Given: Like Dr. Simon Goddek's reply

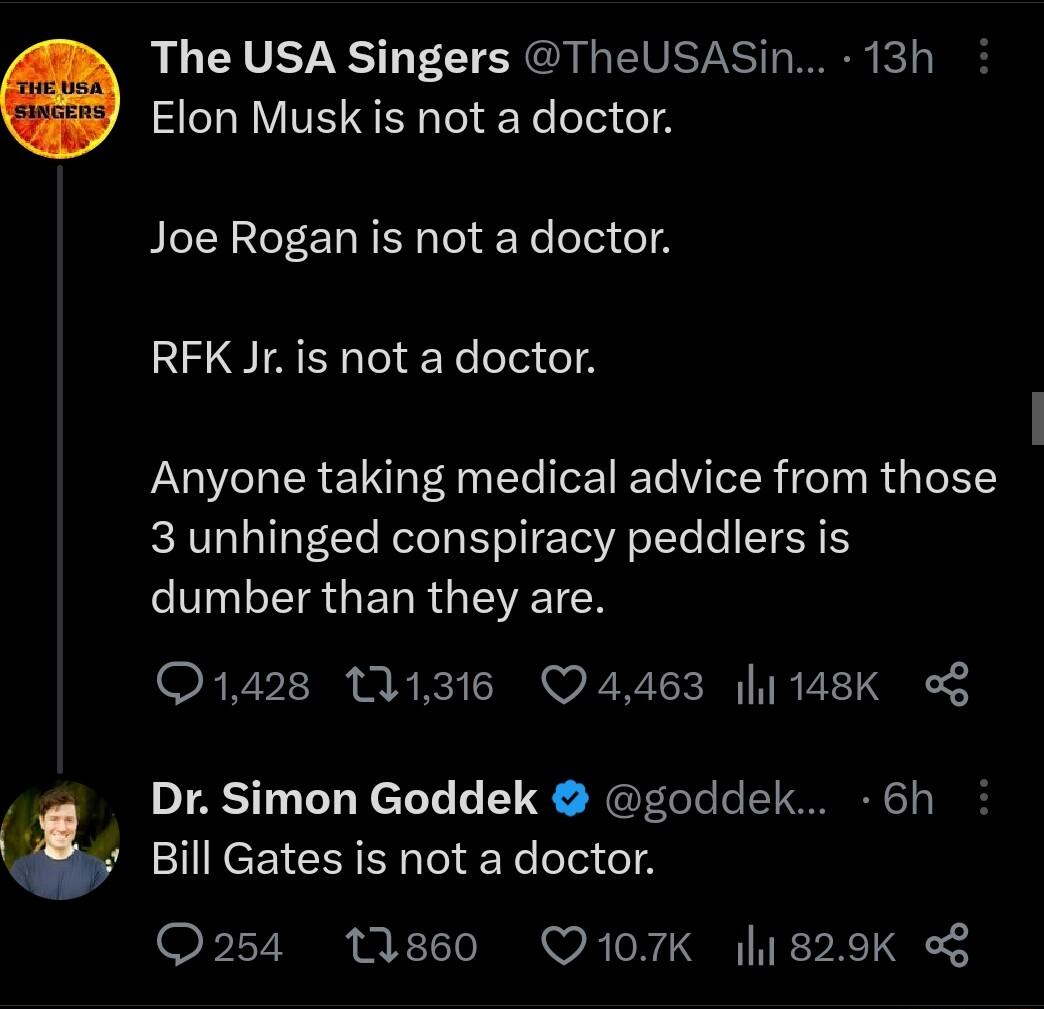Looking at the screenshot, I should (566, 944).
